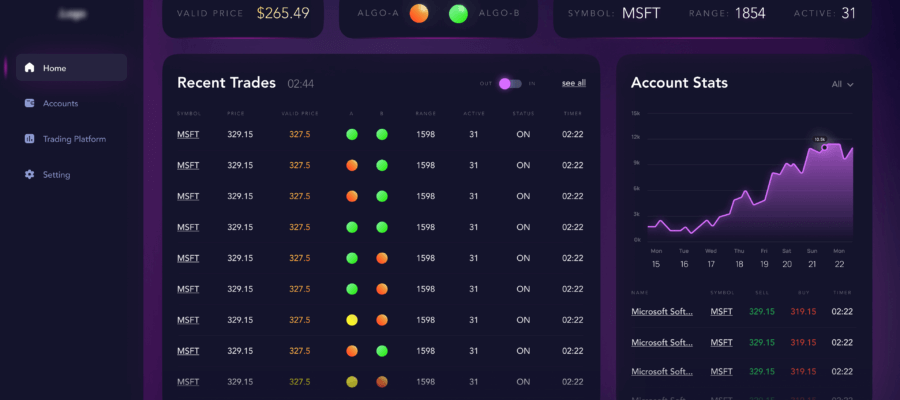900x400 pixels.
Task: Click the Recent Trades heading
Action: pos(226,83)
